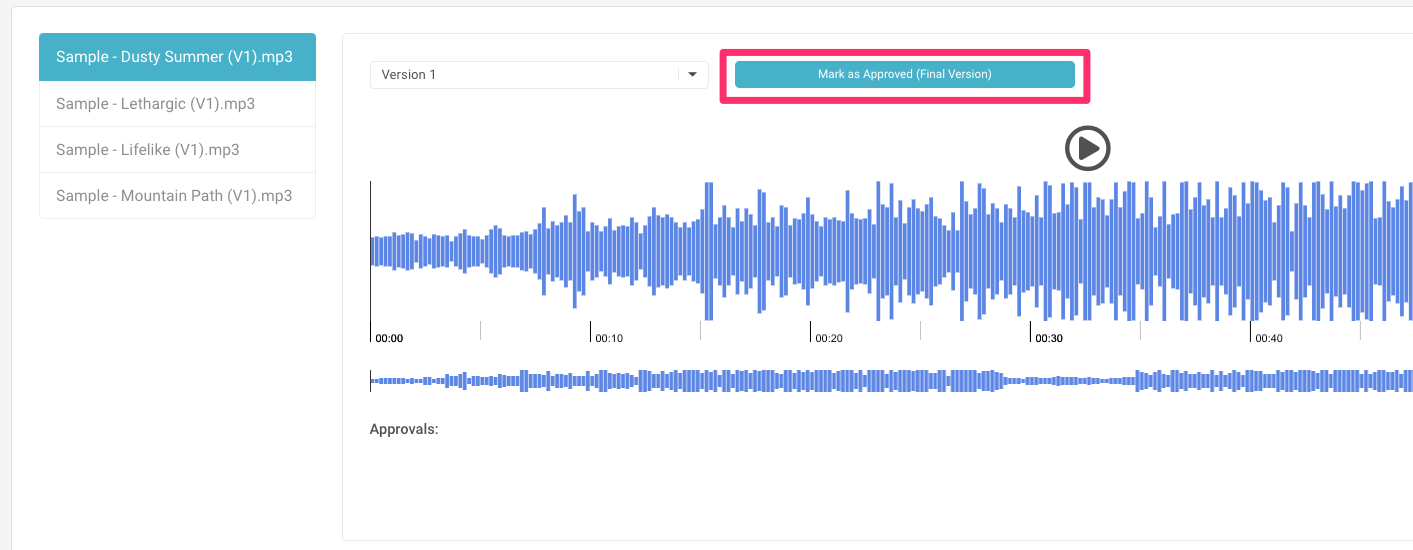Click the Approvals label
Viewport: 1413px width, 550px height.
[x=404, y=429]
